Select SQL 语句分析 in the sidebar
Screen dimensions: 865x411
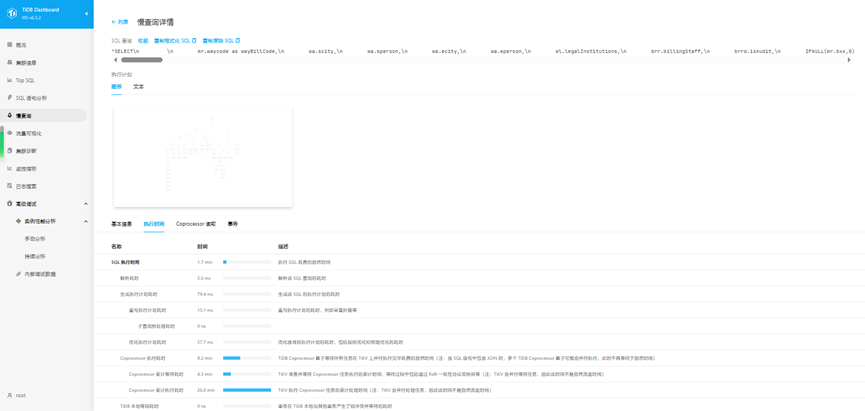pyautogui.click(x=30, y=98)
